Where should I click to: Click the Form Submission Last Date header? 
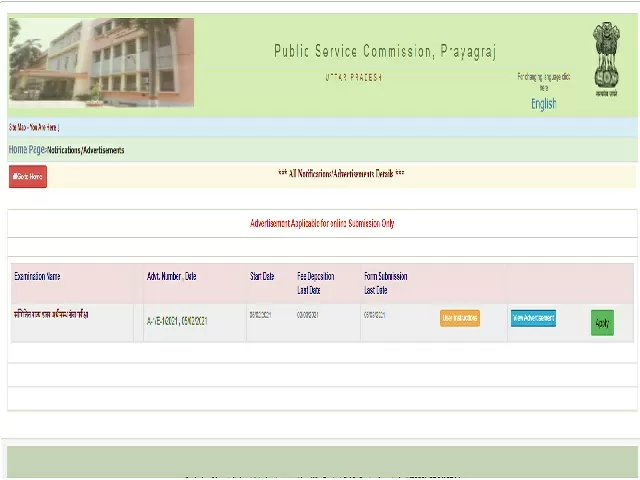[x=386, y=283]
